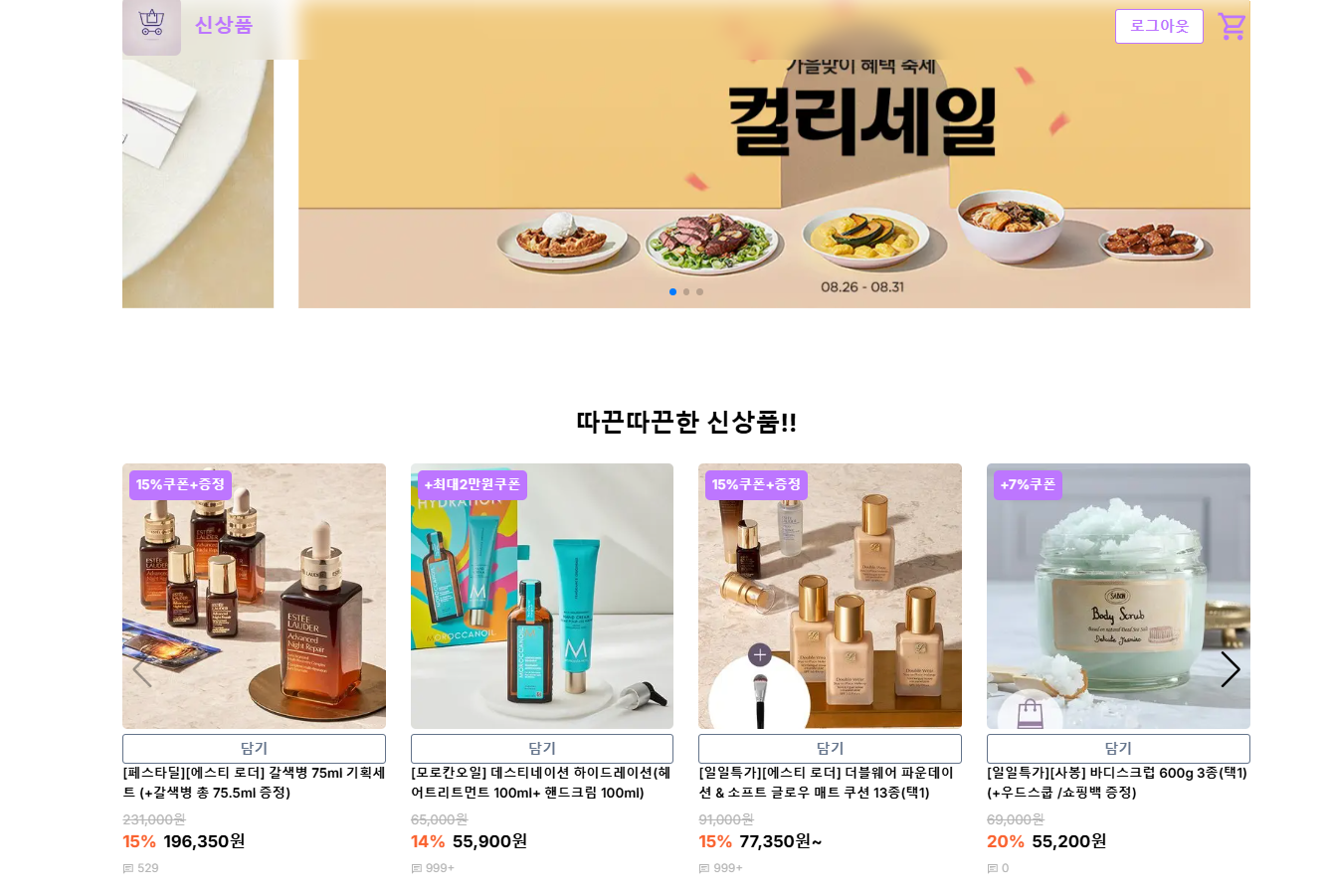Show previous products with left chevron arrow
Viewport: 1330px width, 896px height.
click(x=142, y=669)
